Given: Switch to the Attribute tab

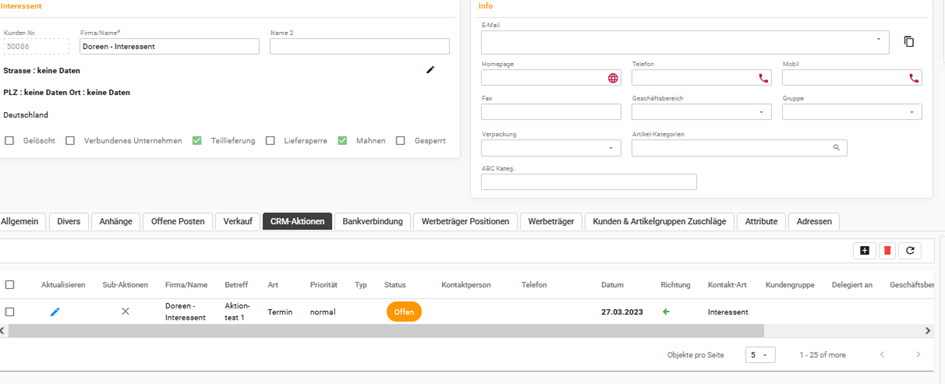Looking at the screenshot, I should [761, 221].
